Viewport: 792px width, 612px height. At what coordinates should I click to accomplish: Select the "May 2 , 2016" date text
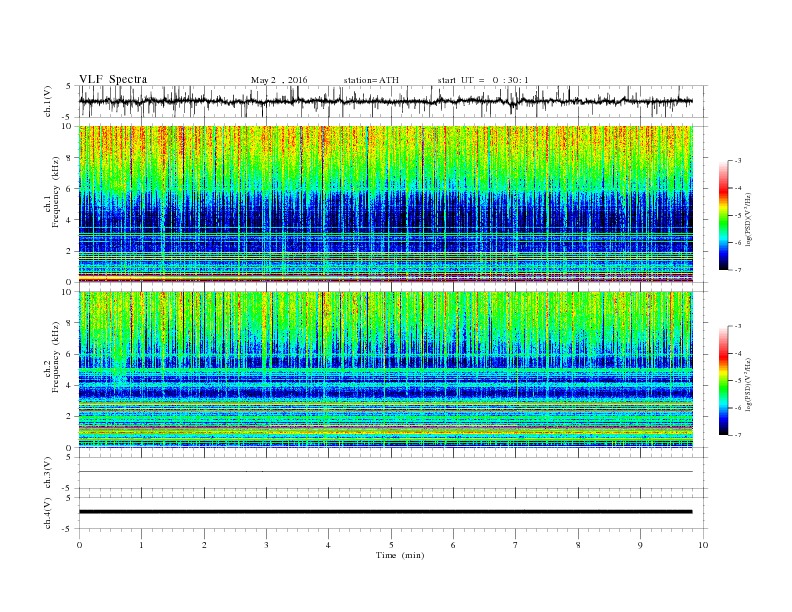pos(279,80)
